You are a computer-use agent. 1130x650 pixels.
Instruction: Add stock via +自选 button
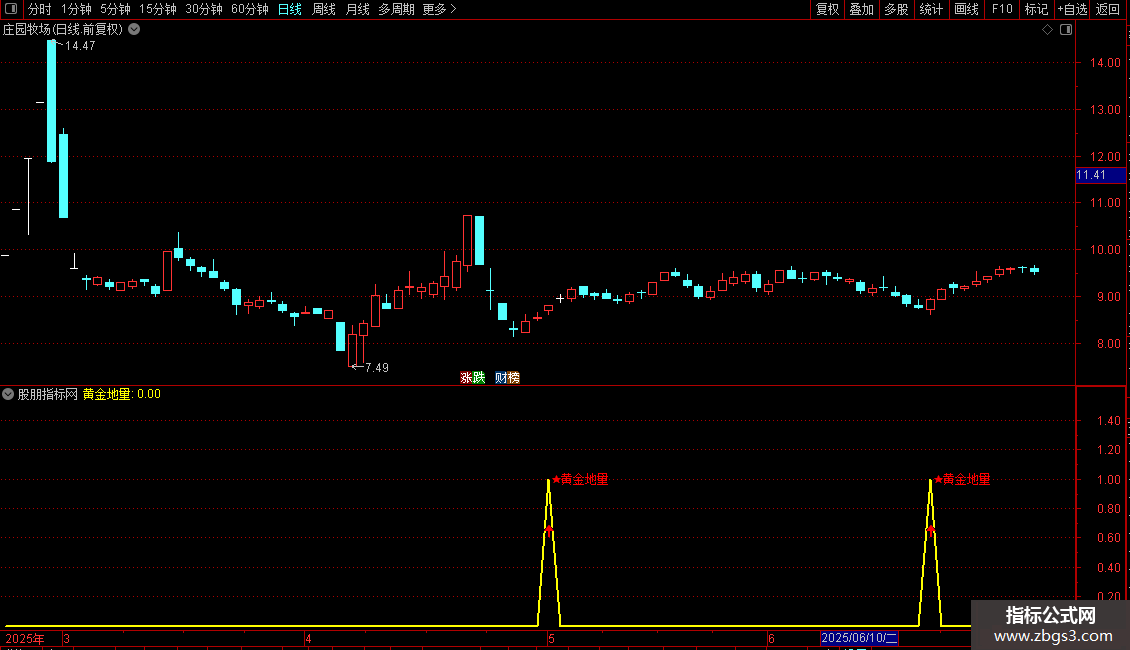point(1072,9)
